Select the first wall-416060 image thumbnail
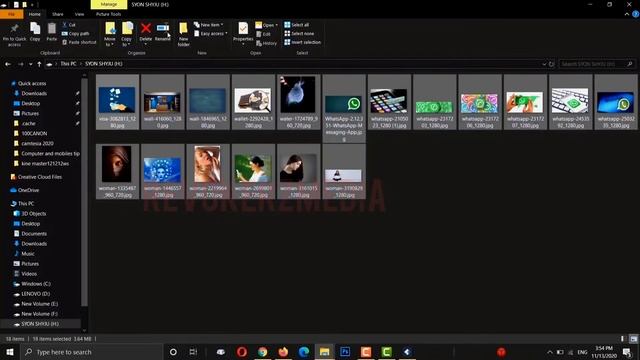 [162, 102]
